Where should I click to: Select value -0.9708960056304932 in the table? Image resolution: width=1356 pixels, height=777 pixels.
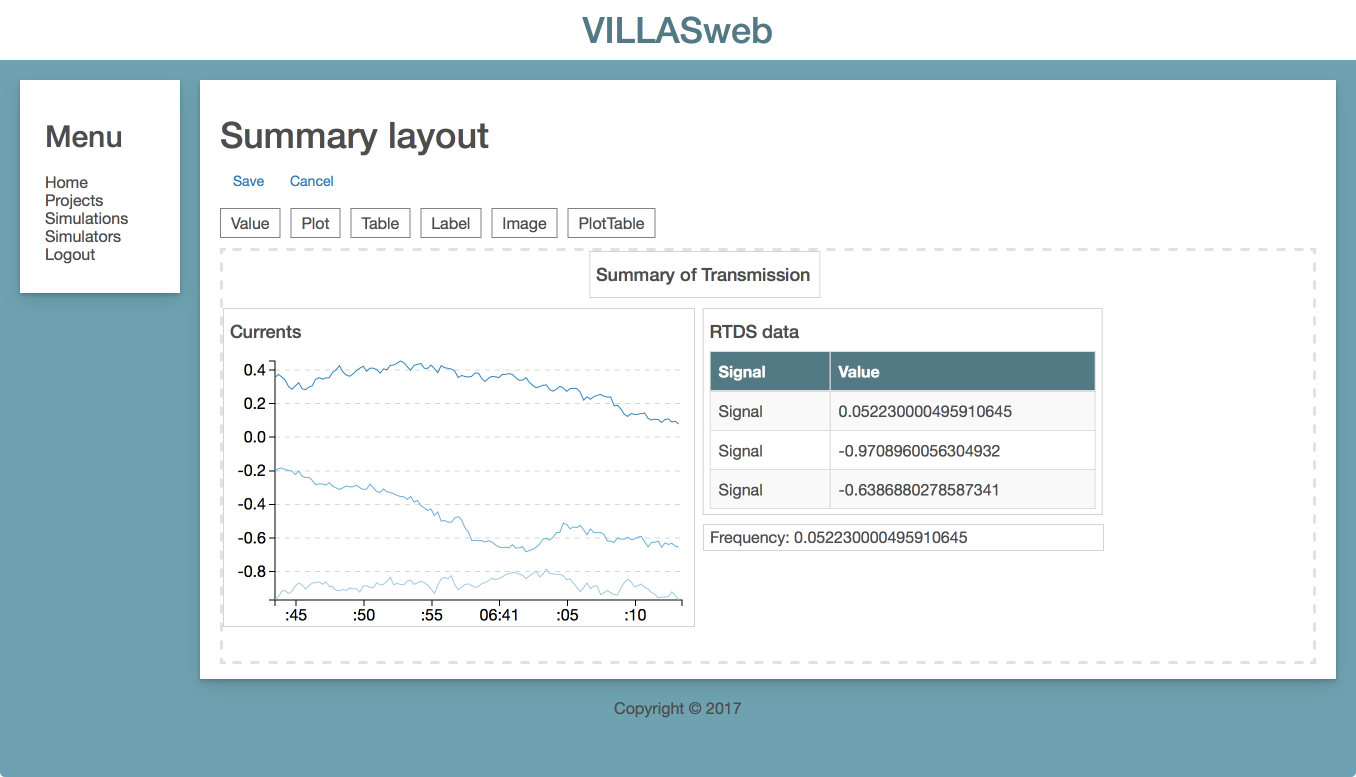coord(962,451)
